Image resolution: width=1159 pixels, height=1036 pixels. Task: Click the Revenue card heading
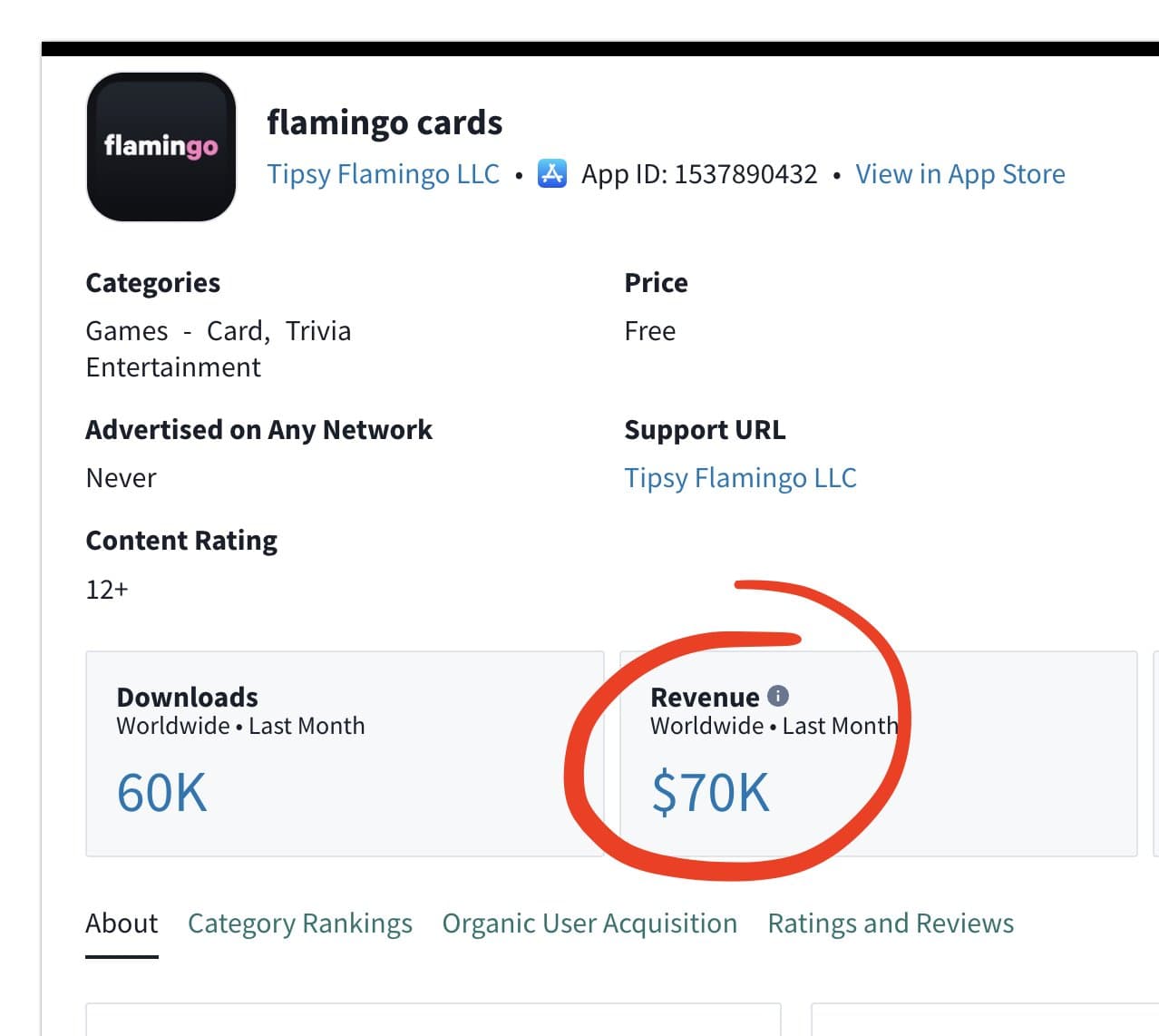point(705,697)
